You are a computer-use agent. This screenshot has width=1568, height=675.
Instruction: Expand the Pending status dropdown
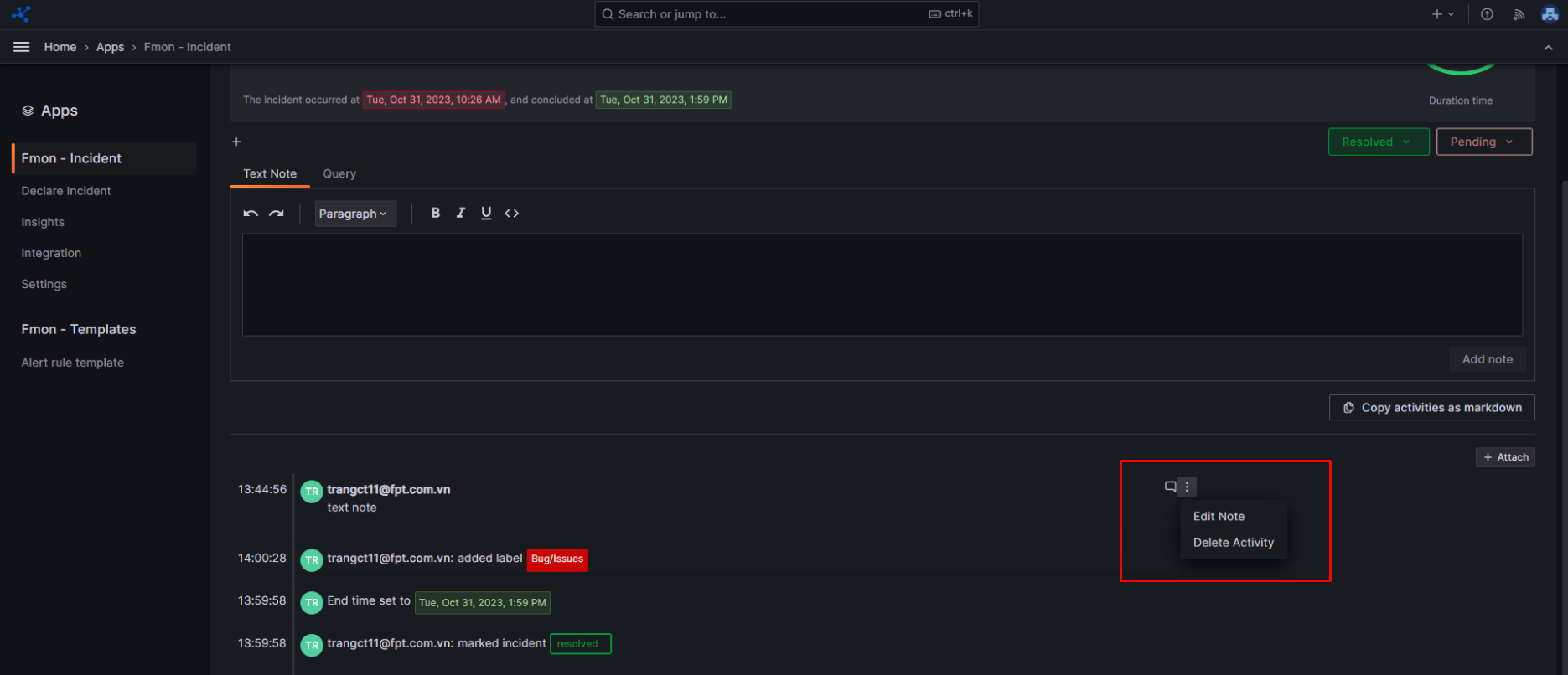click(1483, 142)
